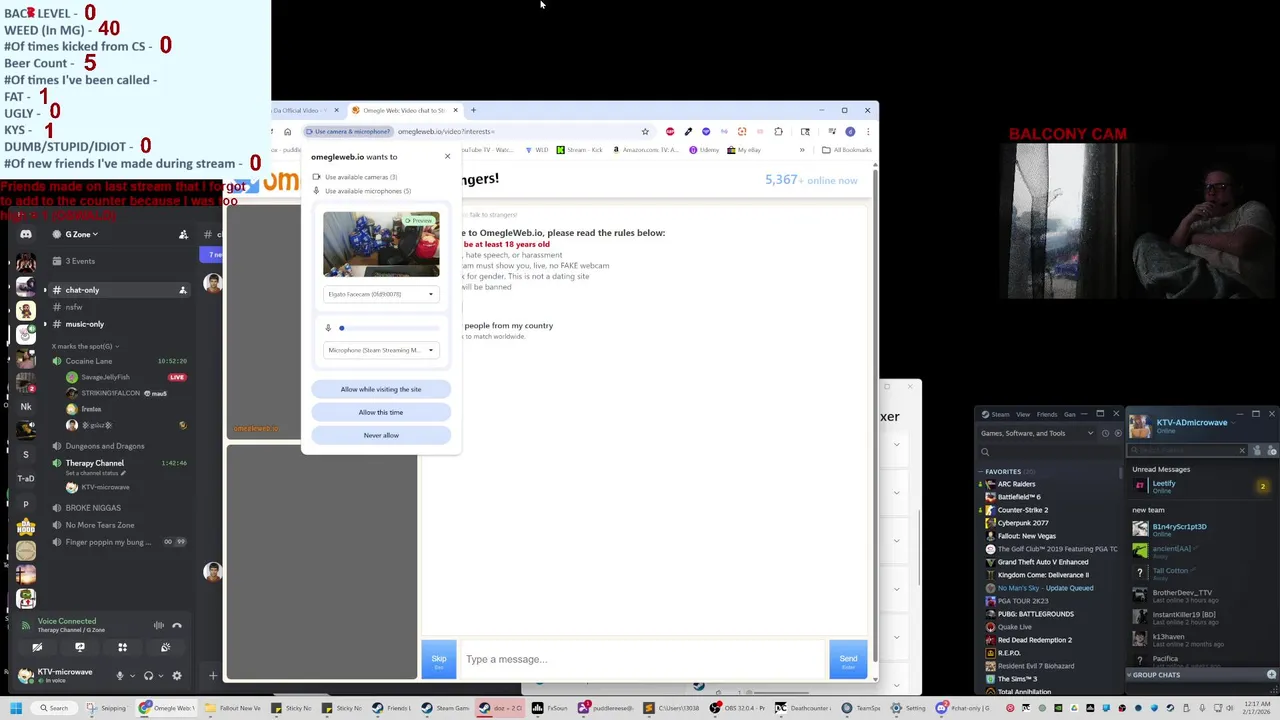Click Steam add a friend icon
The image size is (1280, 720).
point(1271,450)
